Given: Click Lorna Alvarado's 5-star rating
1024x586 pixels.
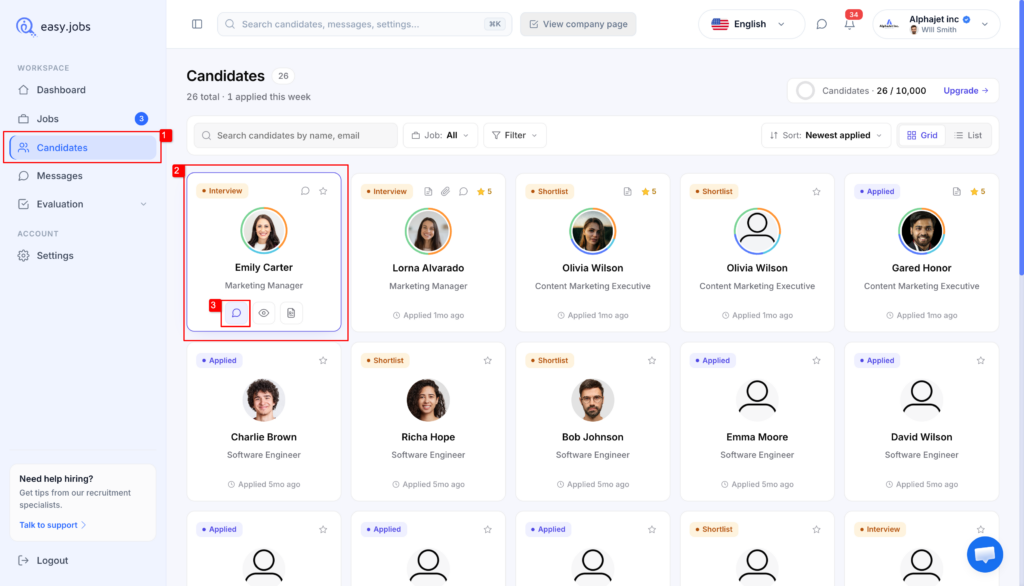Looking at the screenshot, I should (485, 191).
